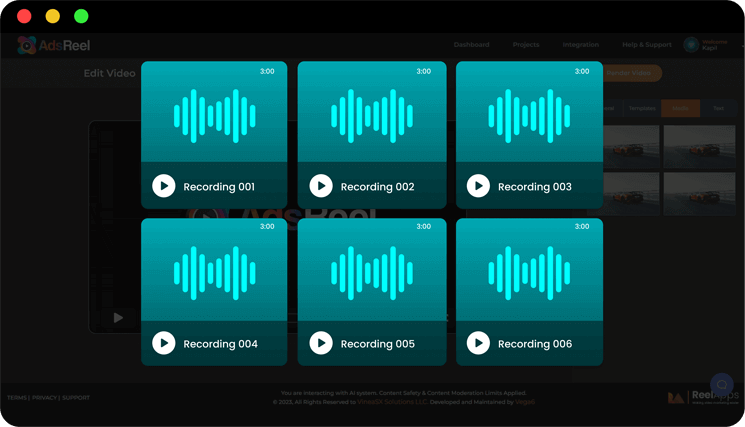Play Recording 002
Viewport: 745px width, 427px height.
(x=321, y=186)
